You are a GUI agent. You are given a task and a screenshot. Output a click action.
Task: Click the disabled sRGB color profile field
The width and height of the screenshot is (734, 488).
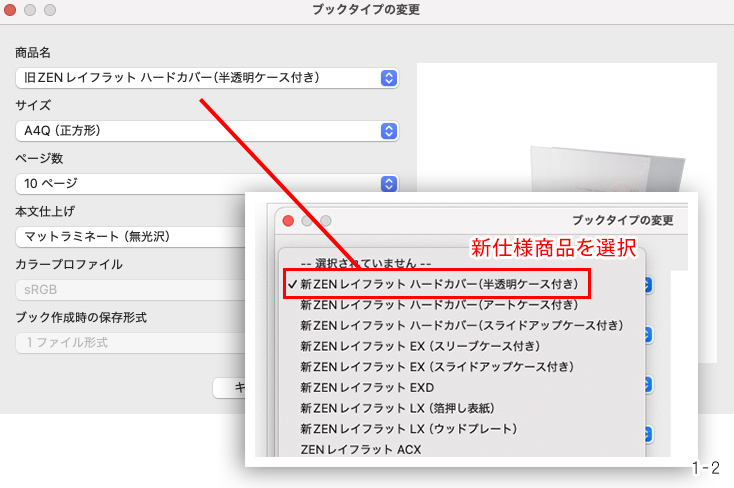click(x=130, y=289)
